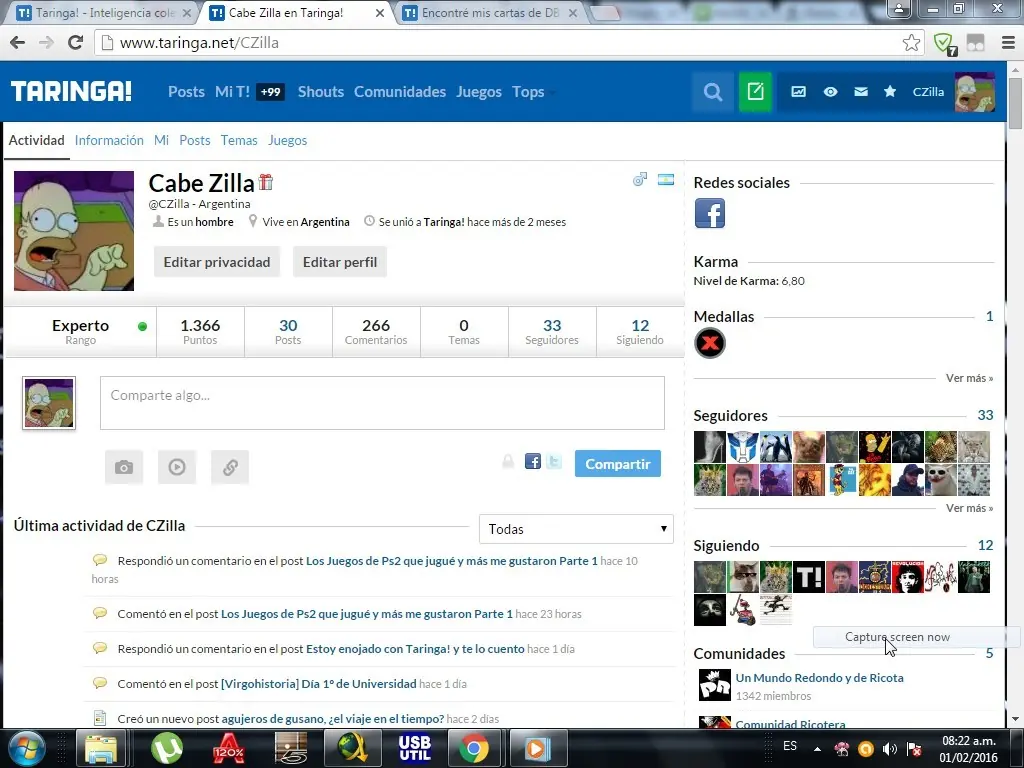
Task: Attach a video with play icon
Action: click(x=177, y=467)
